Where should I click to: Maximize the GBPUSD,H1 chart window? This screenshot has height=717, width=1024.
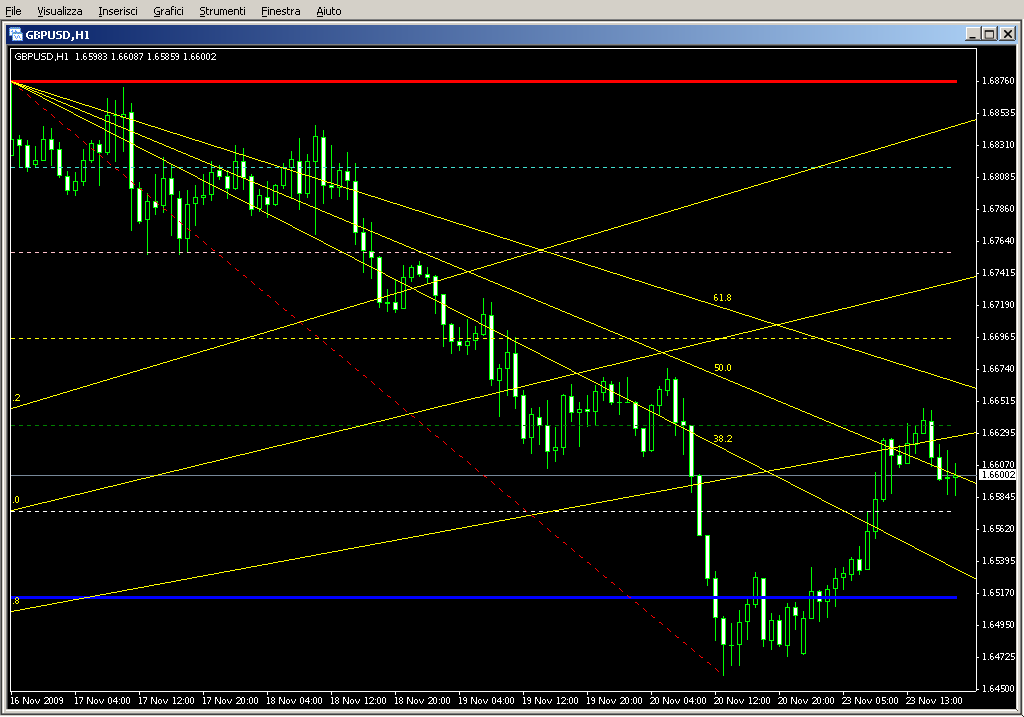click(x=989, y=34)
